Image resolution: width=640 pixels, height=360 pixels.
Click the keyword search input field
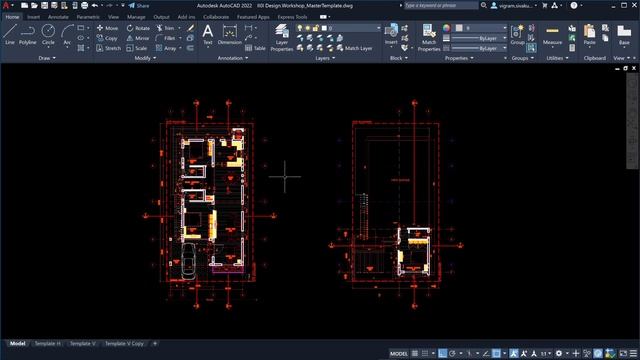[x=441, y=6]
